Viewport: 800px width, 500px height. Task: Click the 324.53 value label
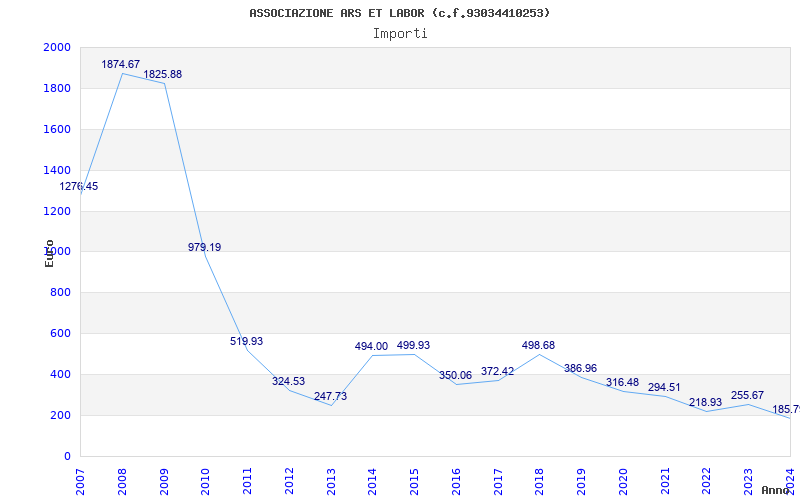(288, 381)
